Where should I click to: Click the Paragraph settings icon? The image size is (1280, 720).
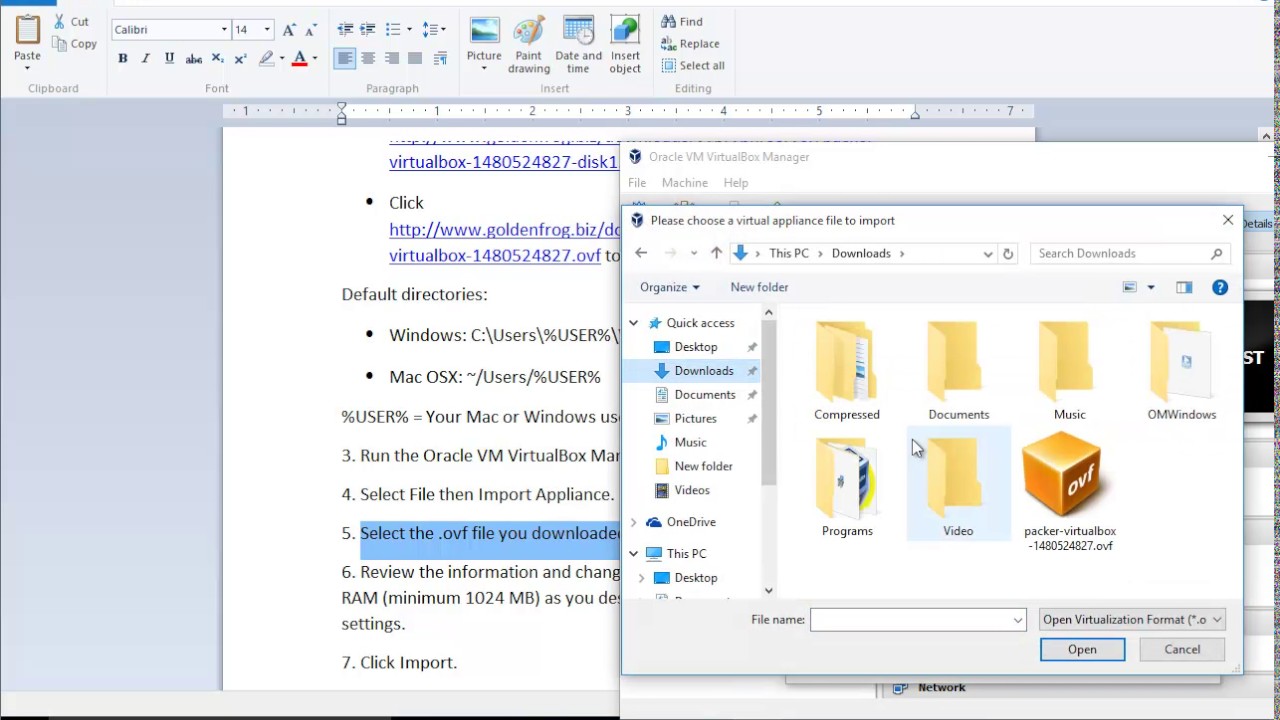click(440, 59)
